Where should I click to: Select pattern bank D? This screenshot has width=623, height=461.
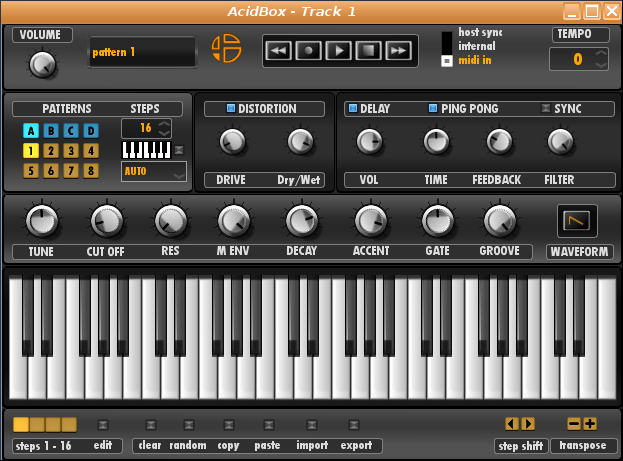91,130
